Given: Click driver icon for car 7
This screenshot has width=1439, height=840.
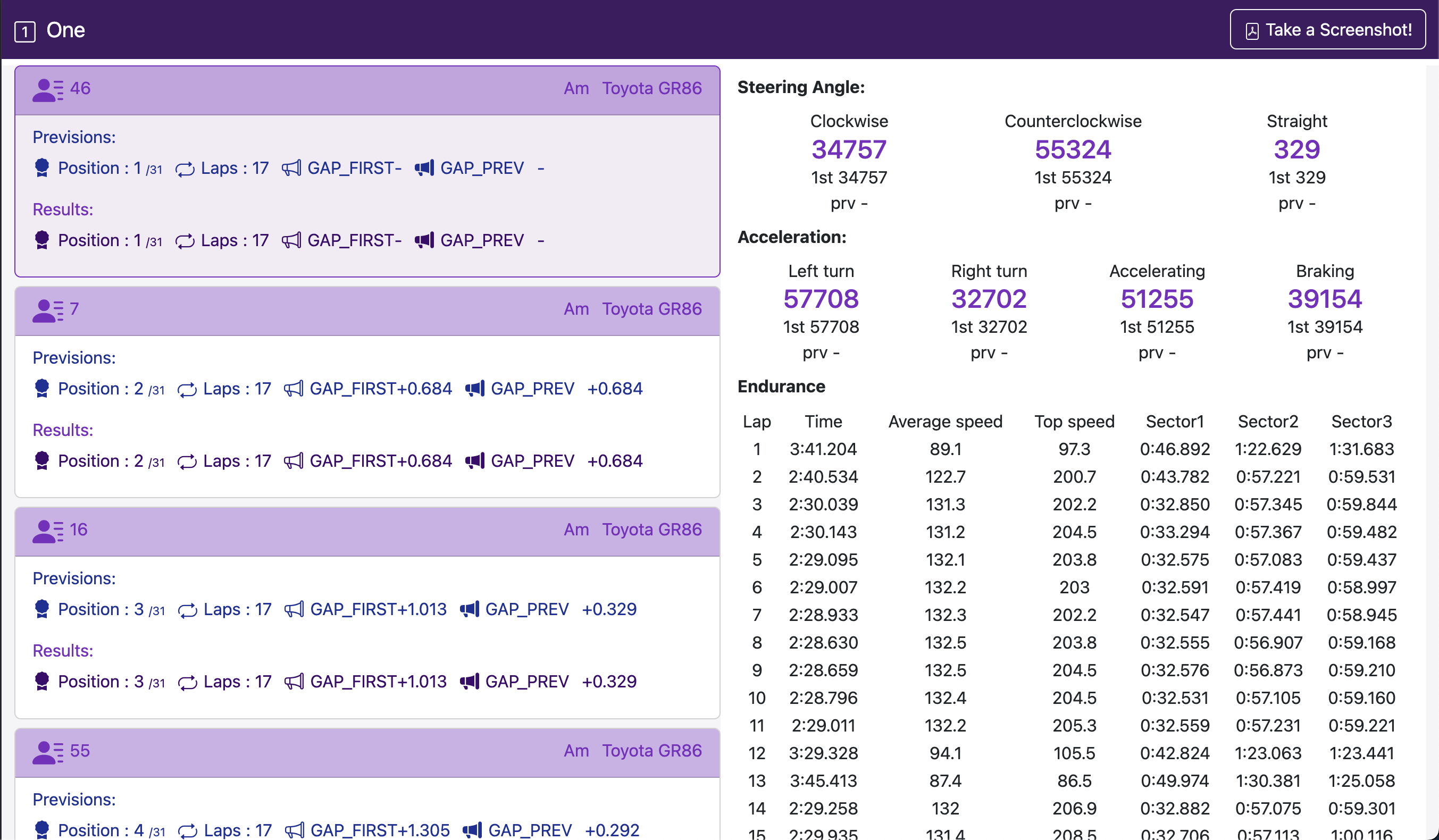Looking at the screenshot, I should (x=47, y=310).
